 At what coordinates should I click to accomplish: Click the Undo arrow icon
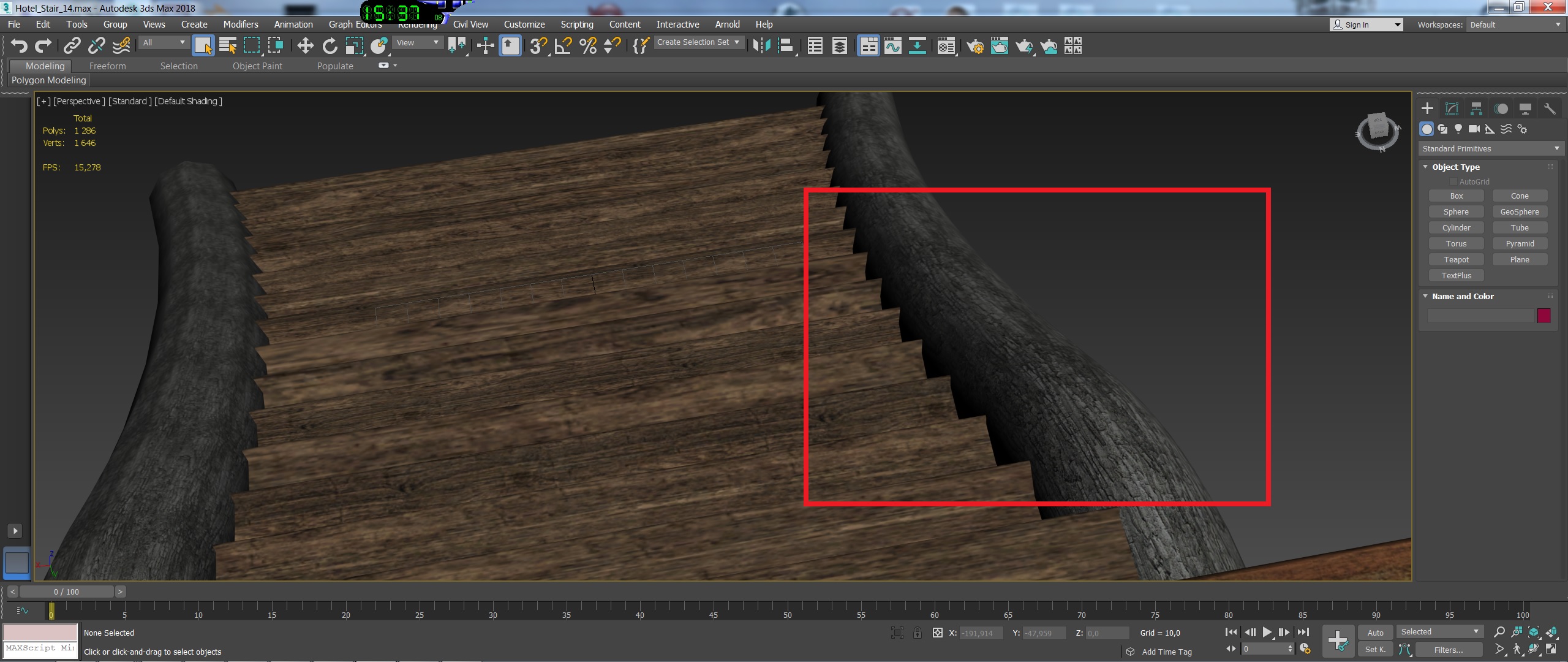click(19, 46)
